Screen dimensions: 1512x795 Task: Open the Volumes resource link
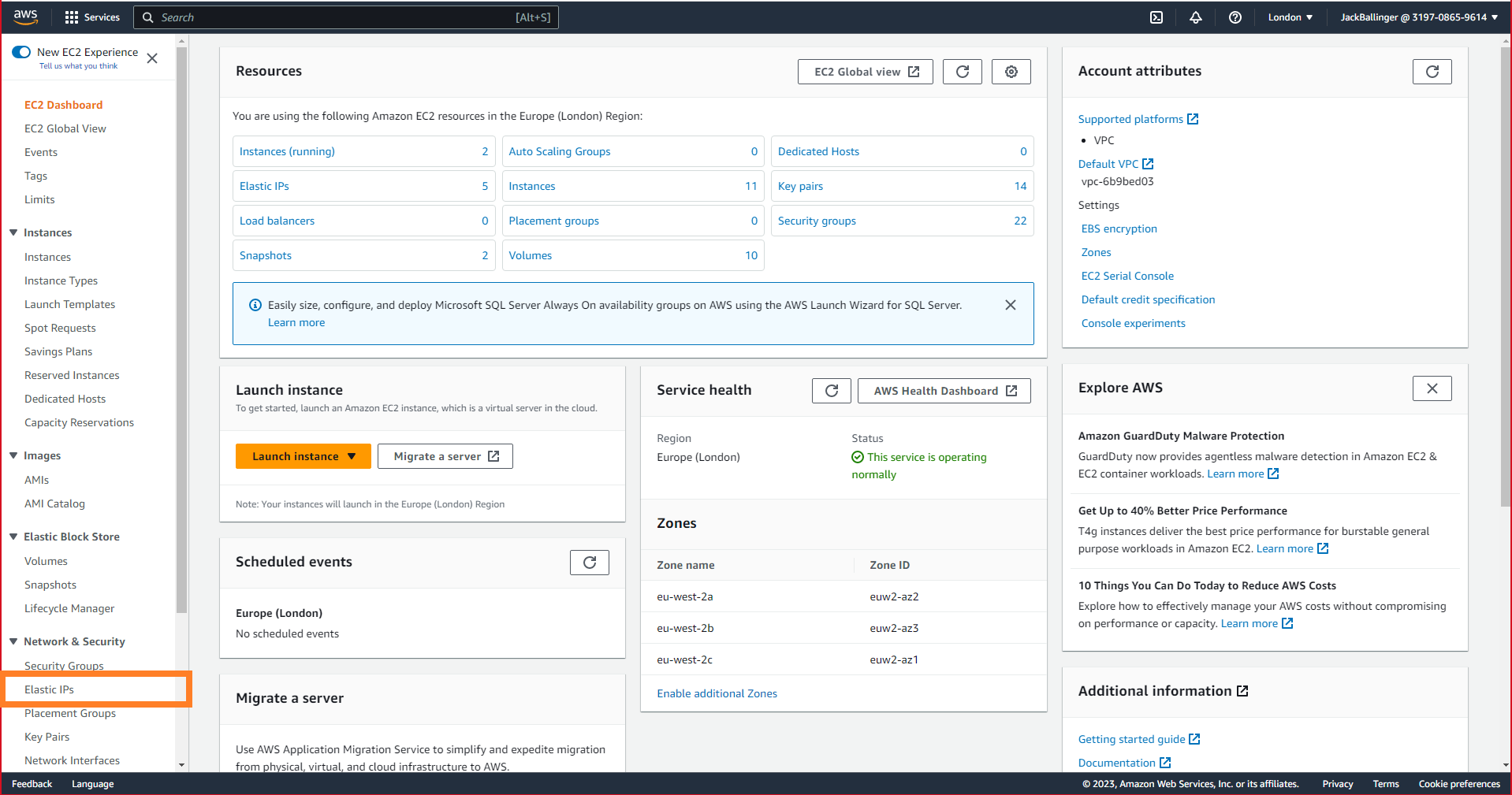tap(531, 255)
